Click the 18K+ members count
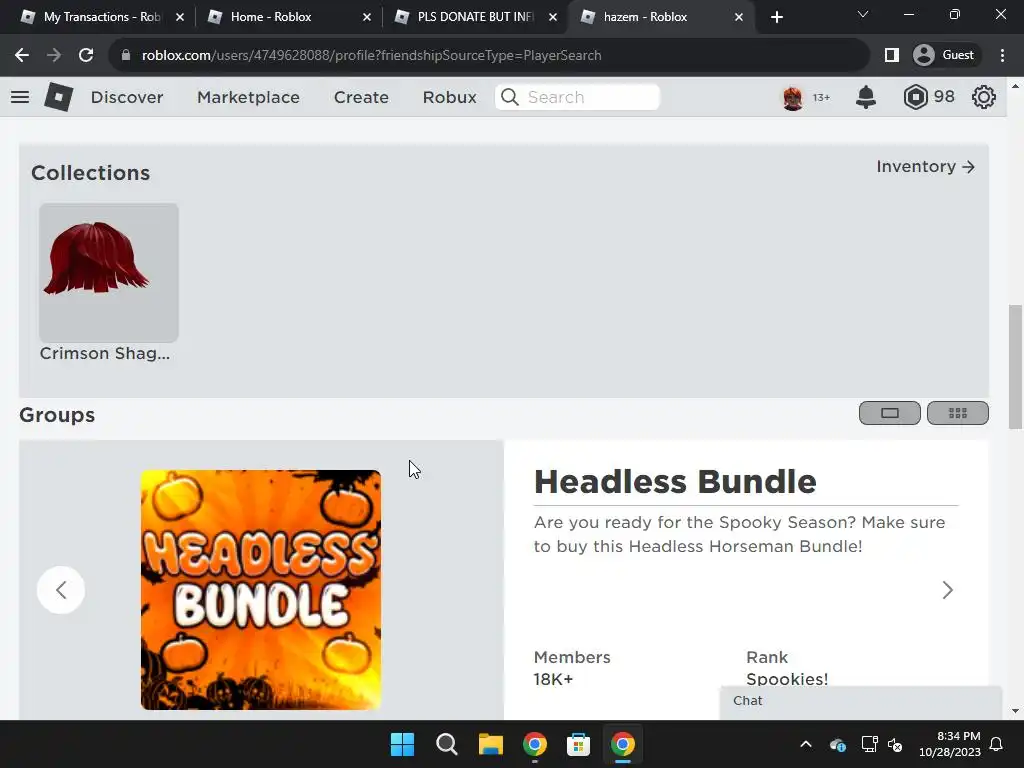This screenshot has height=768, width=1024. (x=553, y=679)
